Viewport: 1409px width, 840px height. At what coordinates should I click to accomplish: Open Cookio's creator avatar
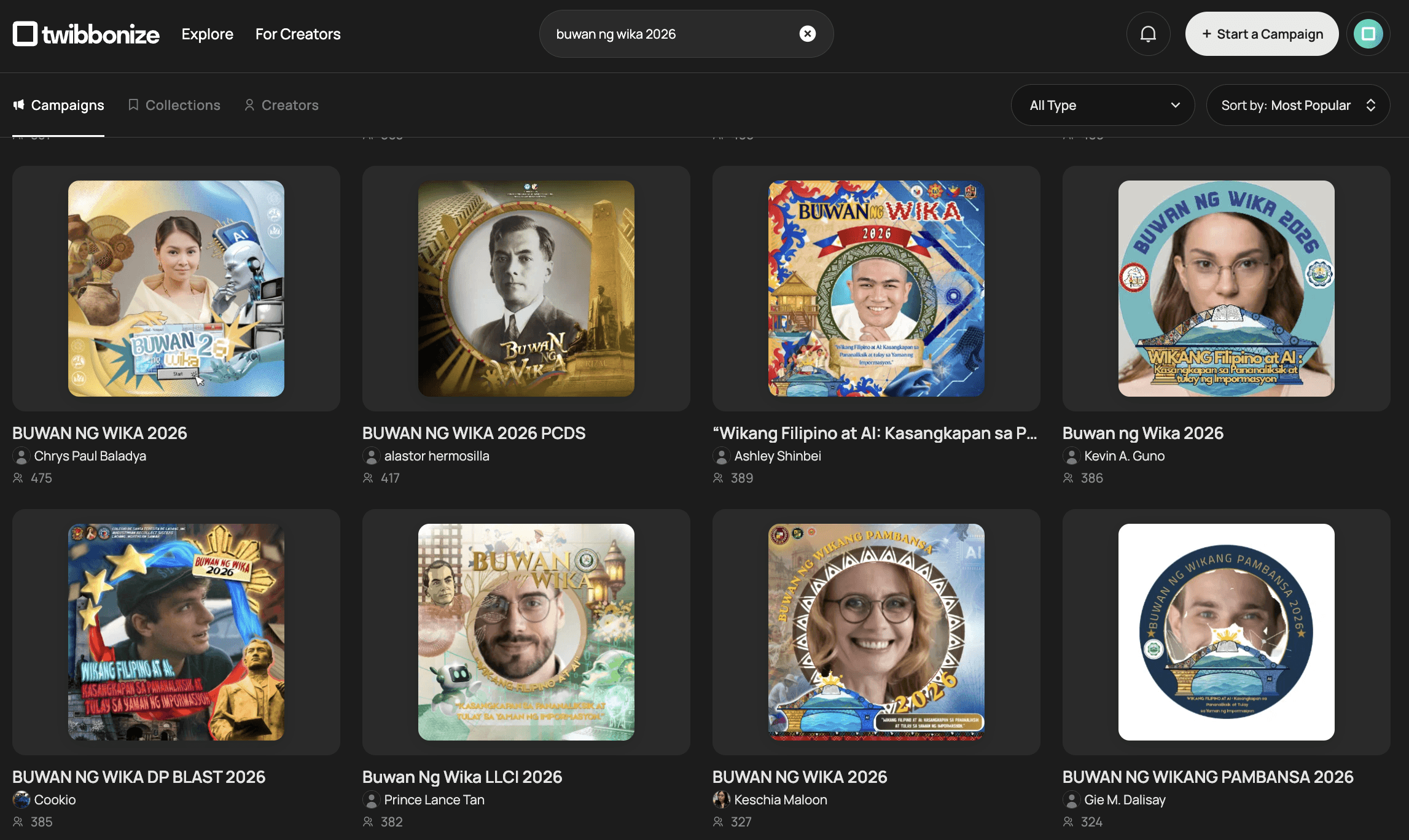click(21, 799)
